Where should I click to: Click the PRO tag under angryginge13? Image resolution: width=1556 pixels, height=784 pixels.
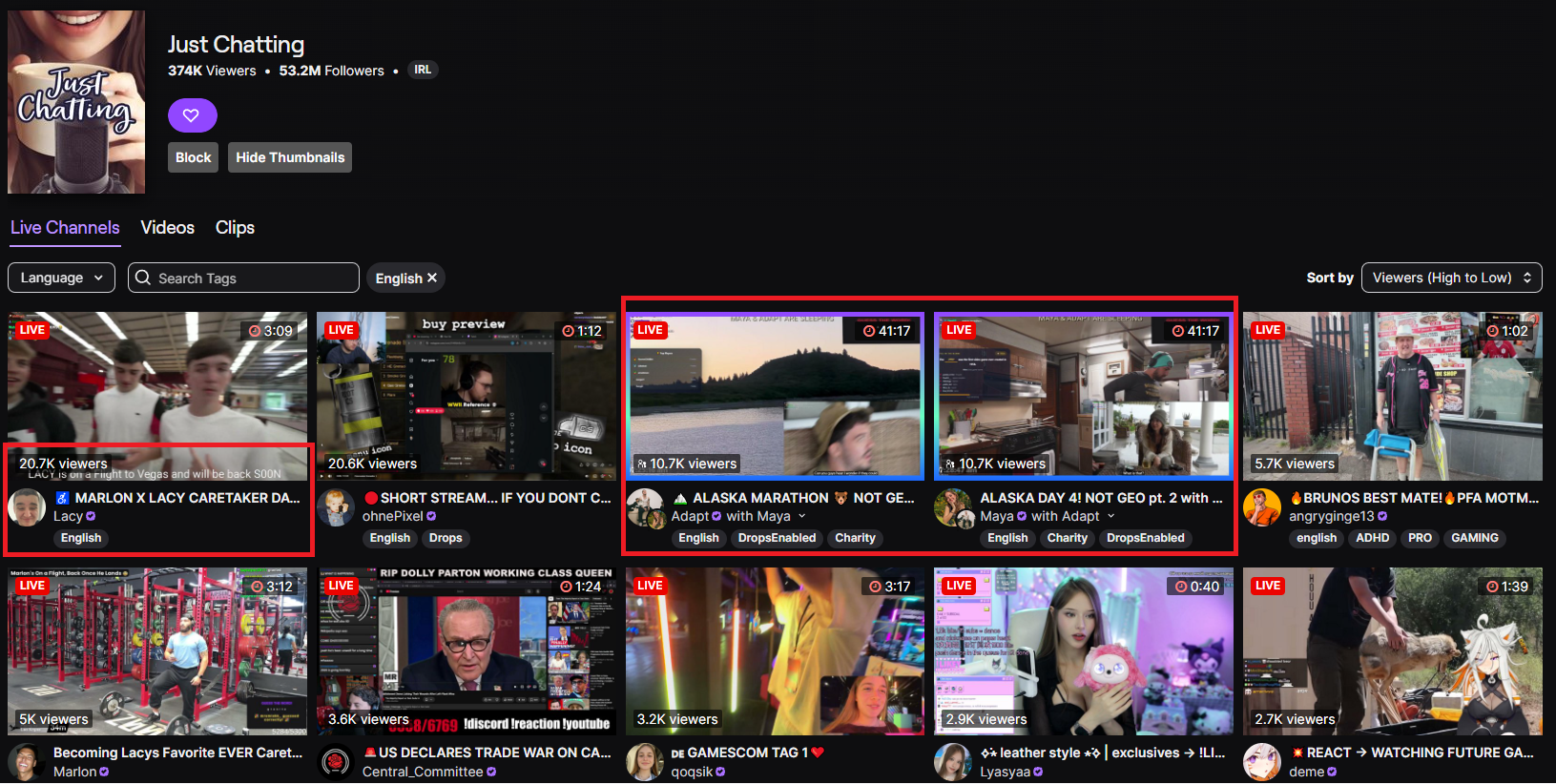click(1421, 538)
